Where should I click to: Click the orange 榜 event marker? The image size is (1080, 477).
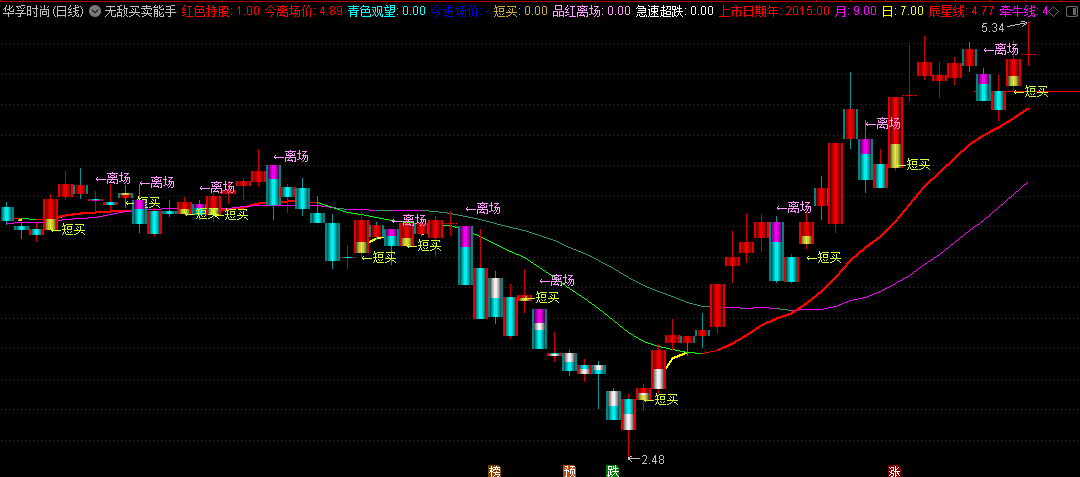[494, 471]
